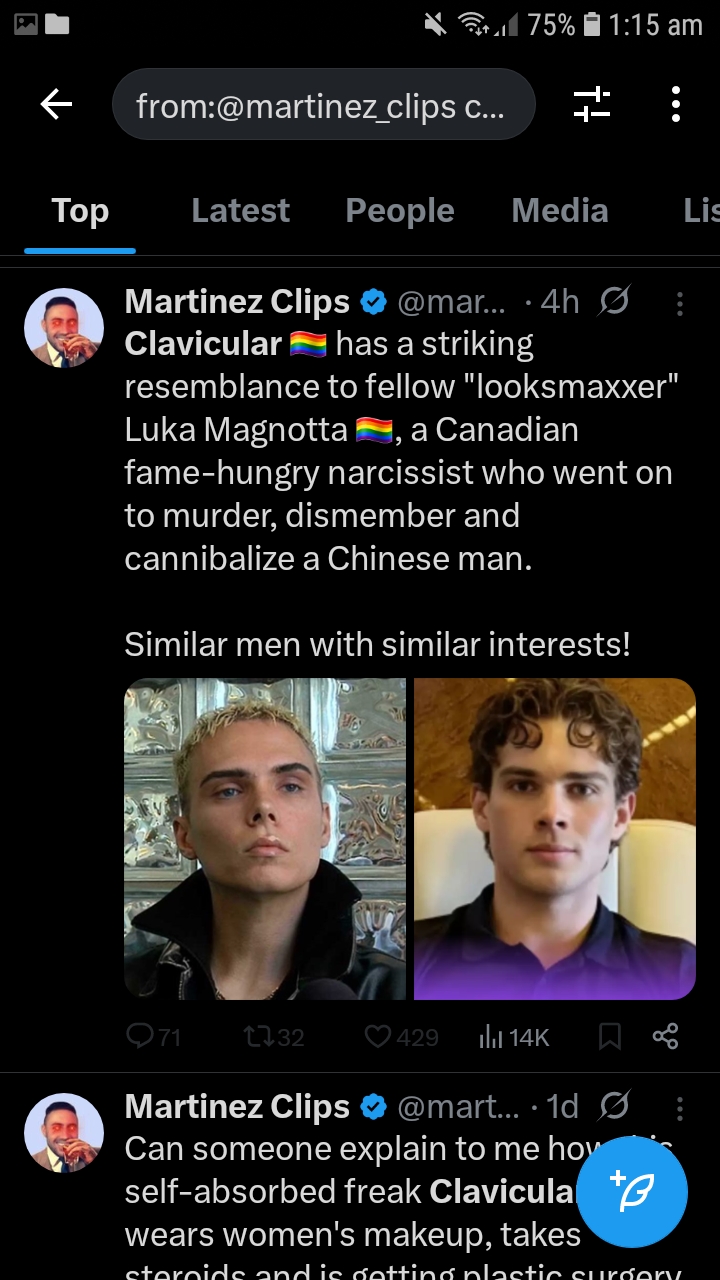Select the Media tab

pyautogui.click(x=560, y=211)
